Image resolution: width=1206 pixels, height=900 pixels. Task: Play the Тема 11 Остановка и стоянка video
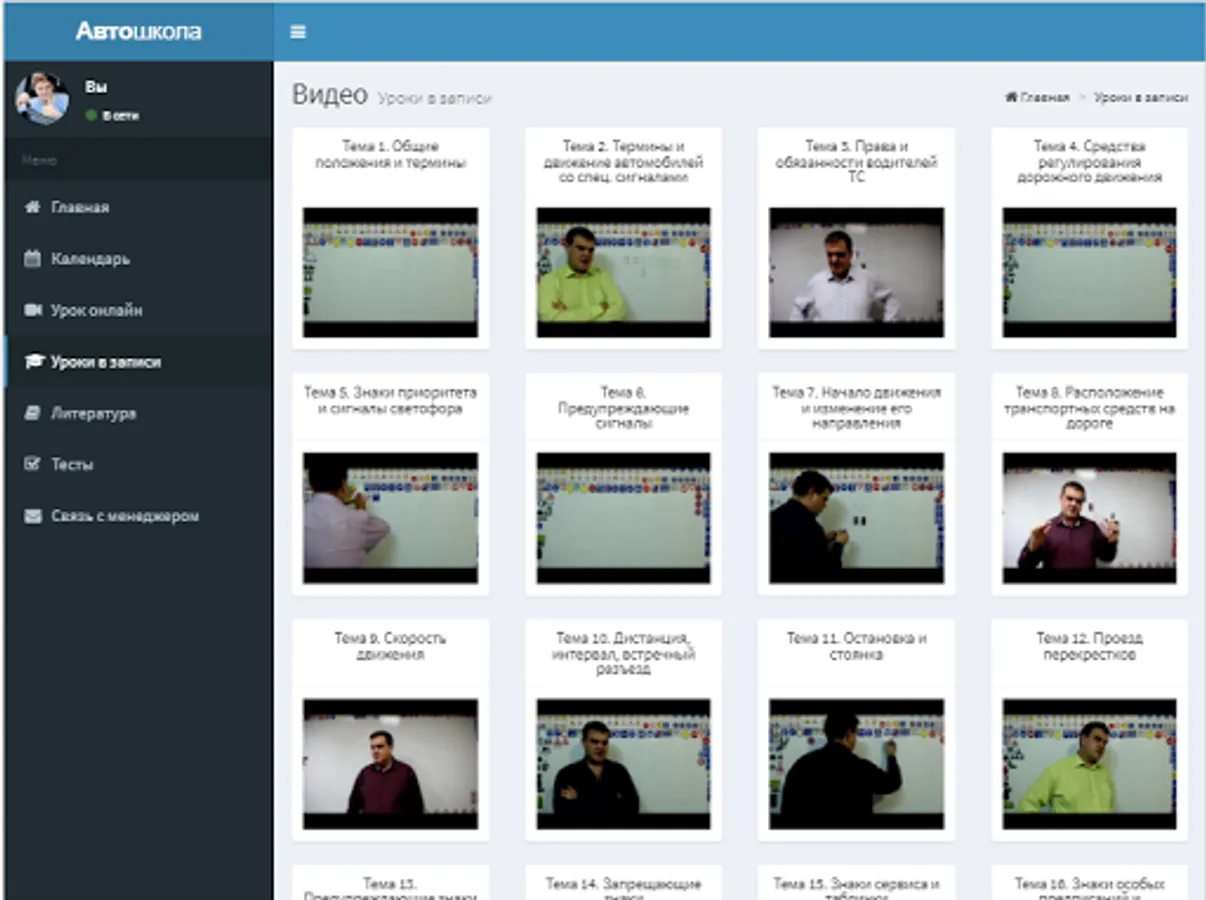856,764
